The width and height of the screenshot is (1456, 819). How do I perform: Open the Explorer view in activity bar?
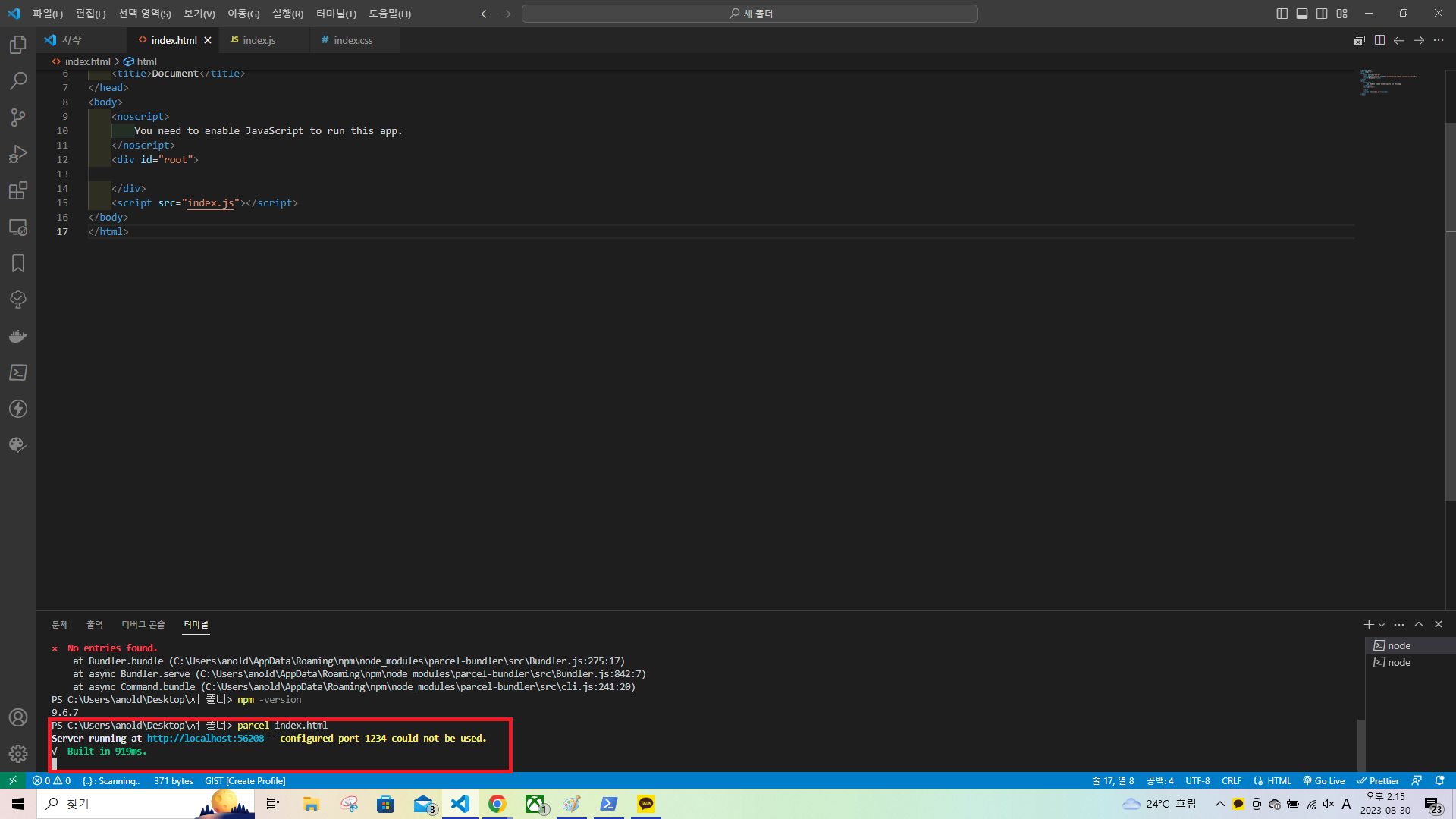18,45
